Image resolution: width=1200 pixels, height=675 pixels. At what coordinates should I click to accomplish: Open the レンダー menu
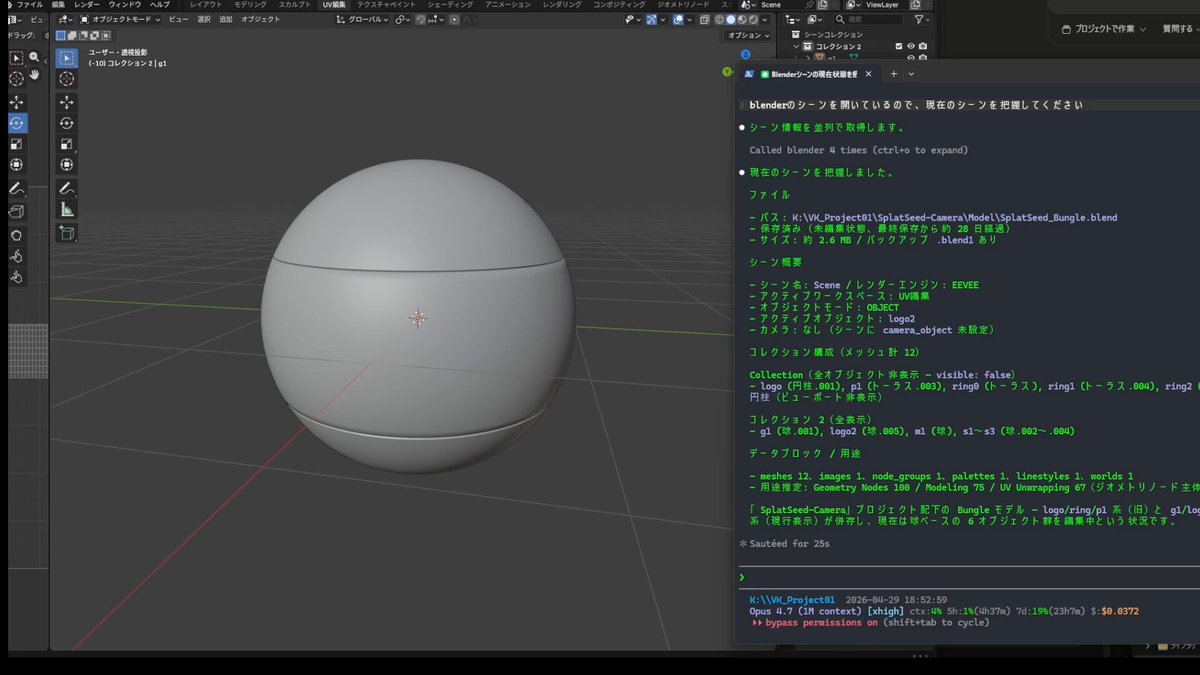point(87,4)
